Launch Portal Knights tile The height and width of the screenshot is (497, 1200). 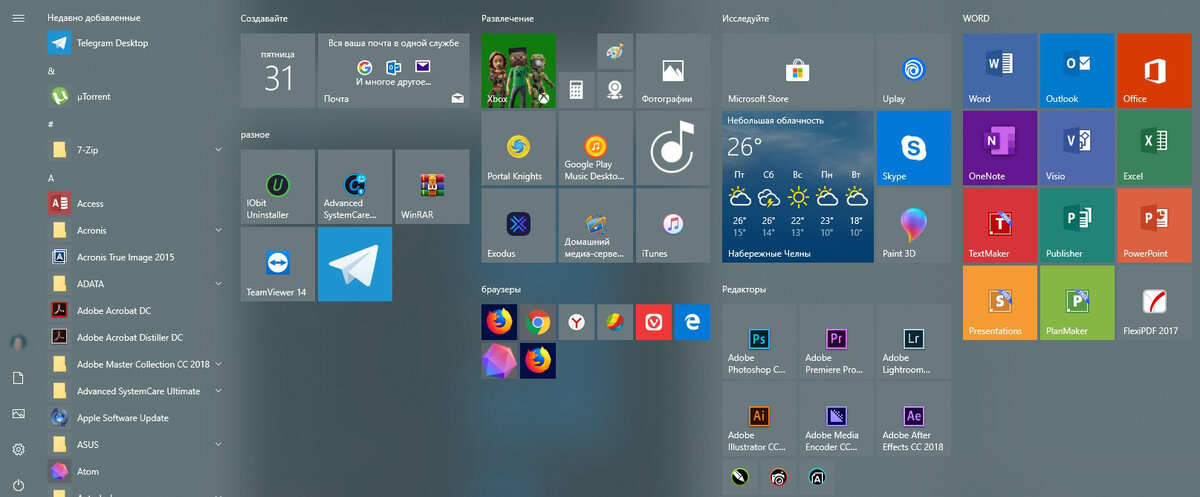[518, 147]
